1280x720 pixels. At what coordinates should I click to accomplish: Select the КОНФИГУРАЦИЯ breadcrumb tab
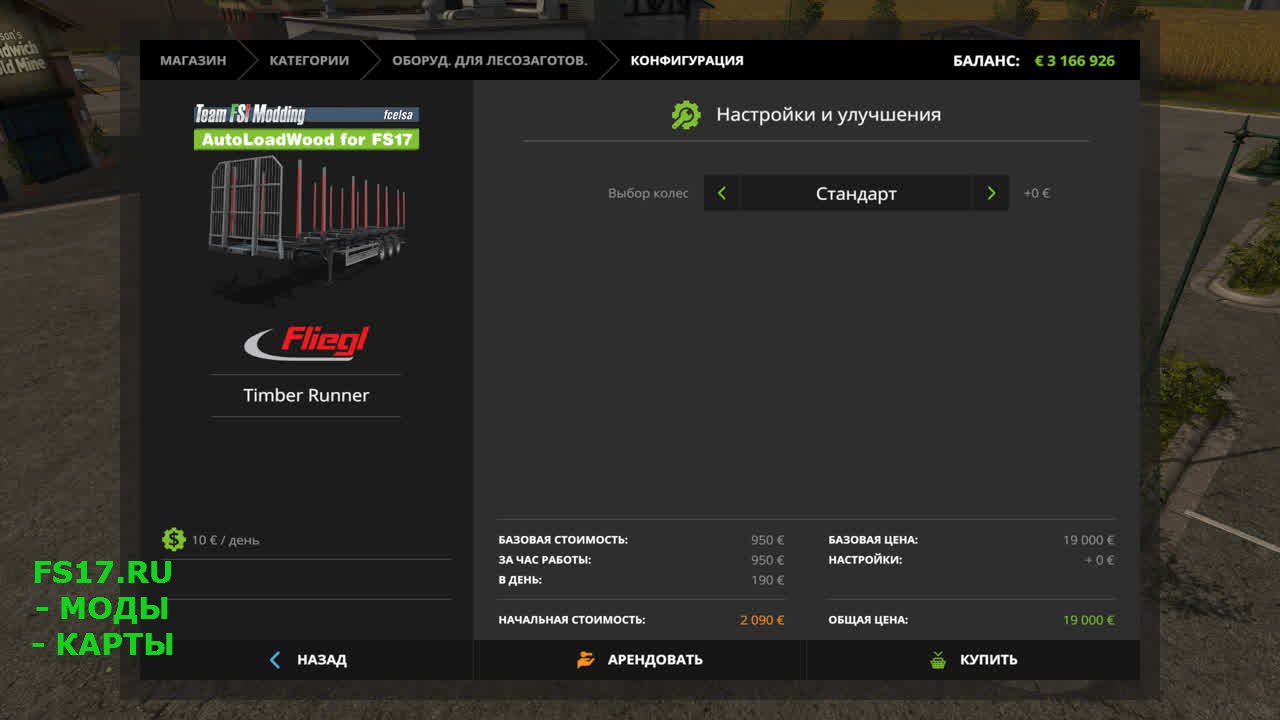tap(687, 60)
